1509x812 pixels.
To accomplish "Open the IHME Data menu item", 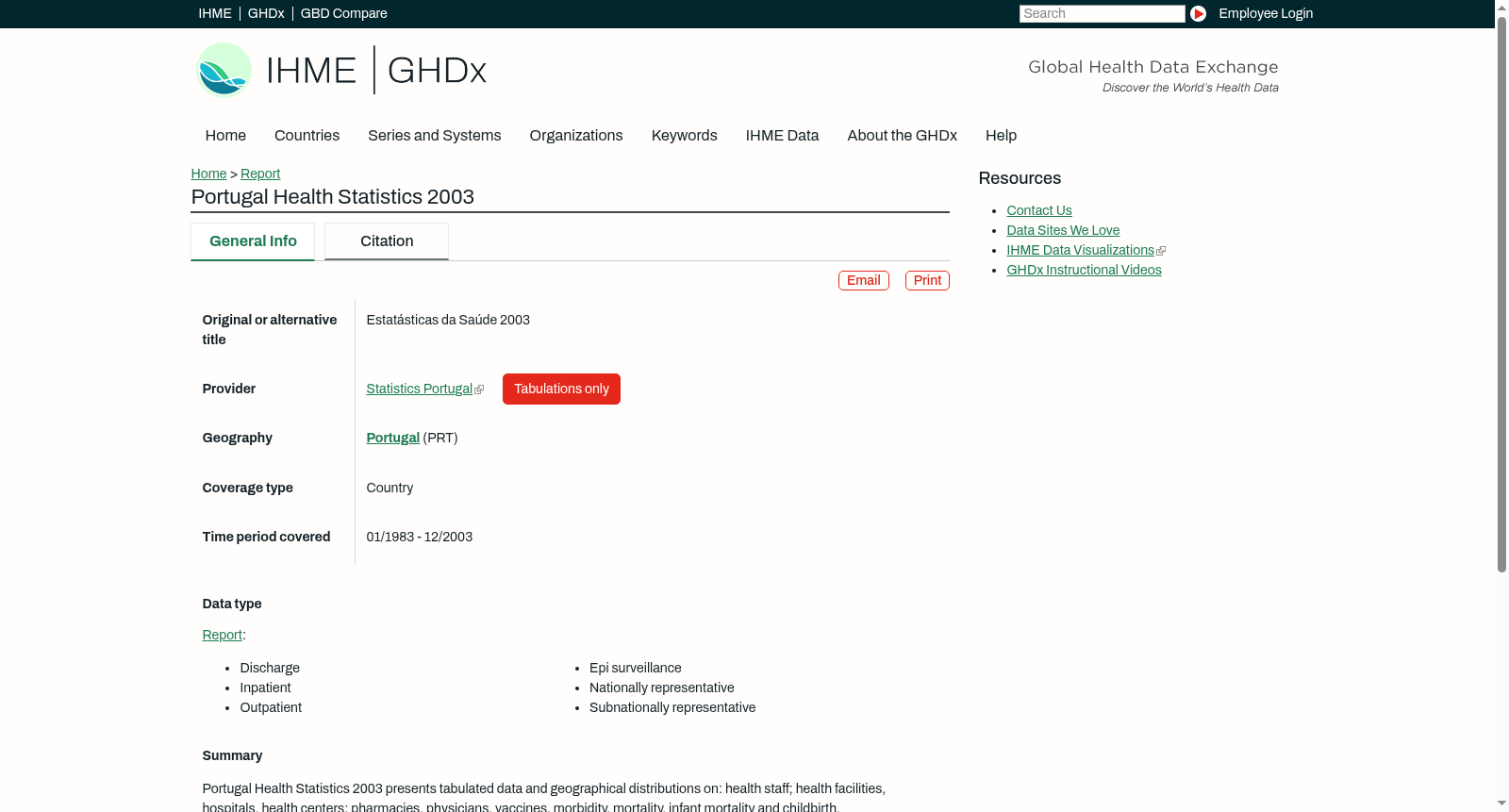I will click(782, 135).
